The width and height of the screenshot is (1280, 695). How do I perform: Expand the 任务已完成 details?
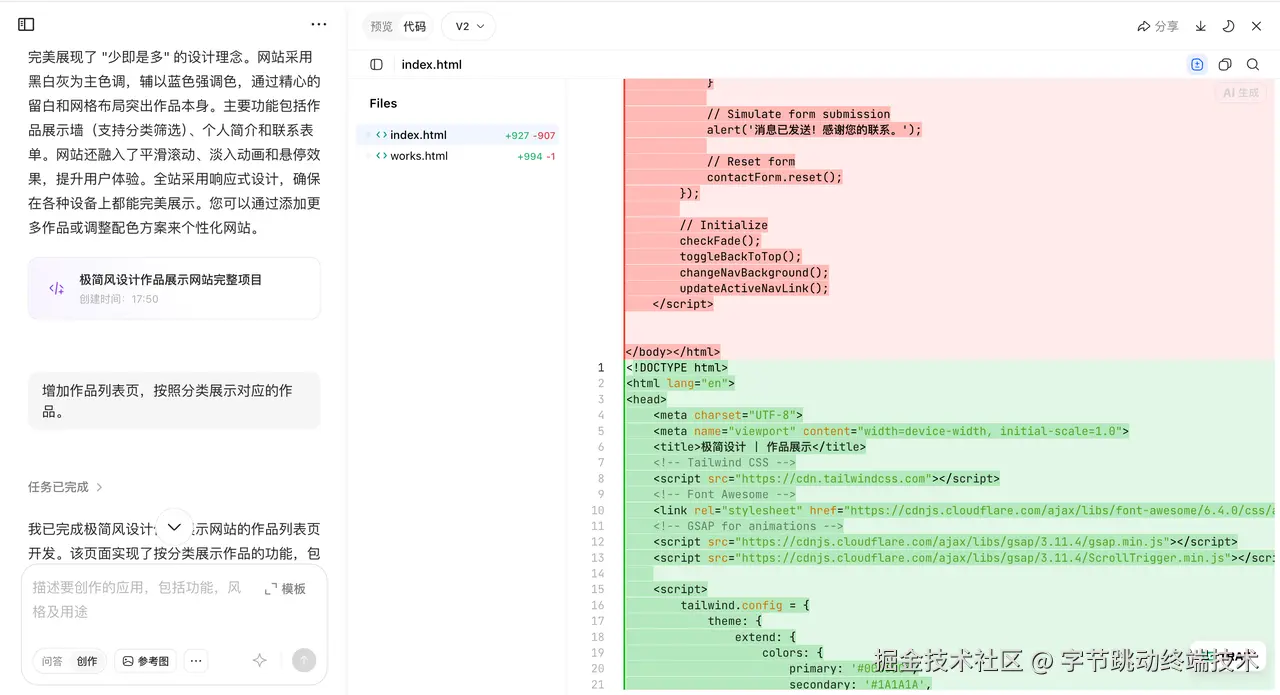tap(66, 487)
